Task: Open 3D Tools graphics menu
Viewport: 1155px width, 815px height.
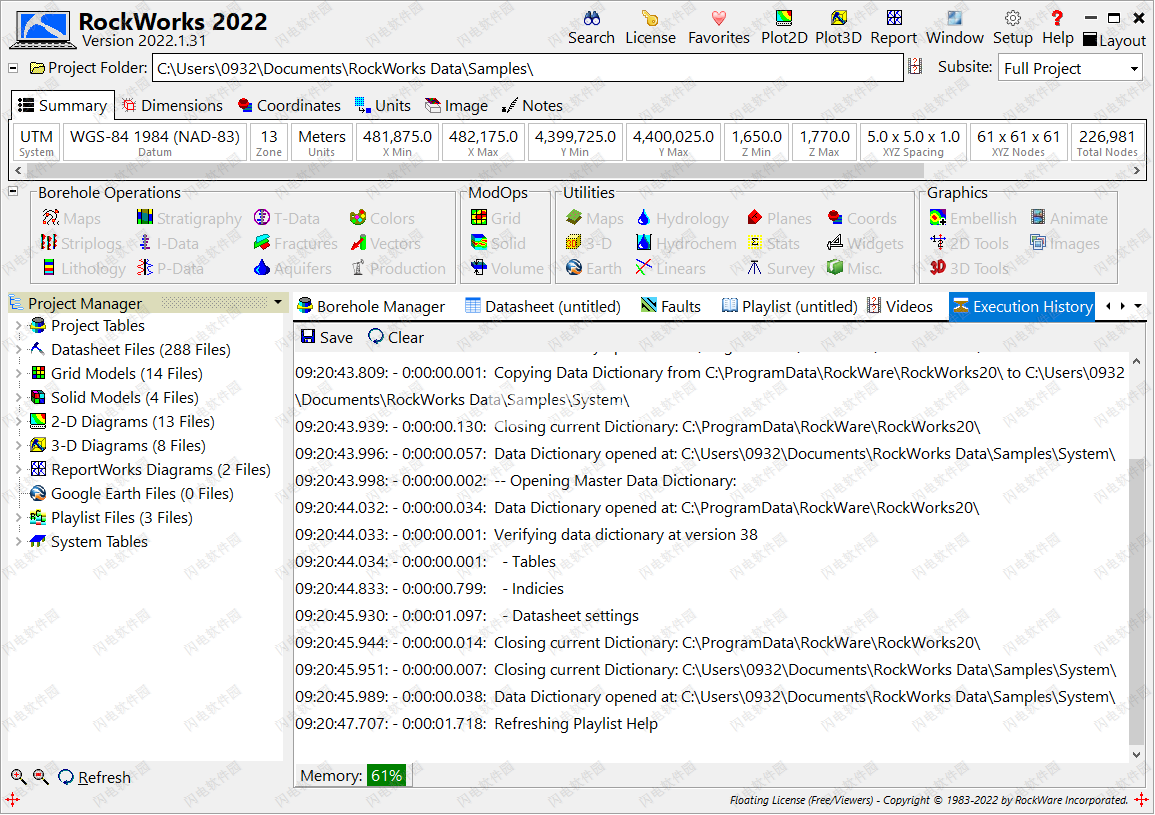Action: (969, 268)
